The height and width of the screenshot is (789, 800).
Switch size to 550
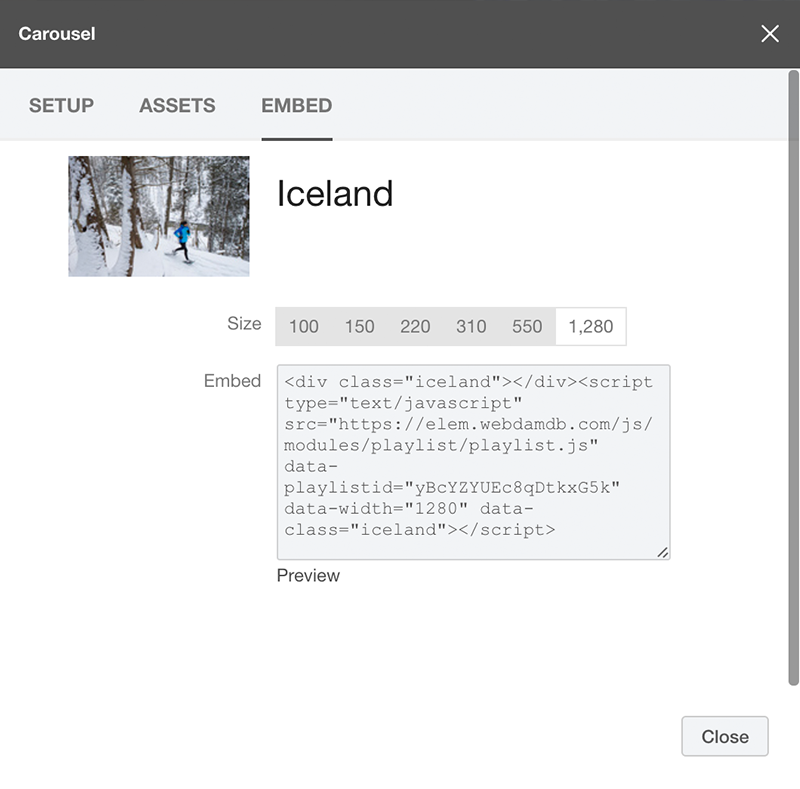click(527, 327)
